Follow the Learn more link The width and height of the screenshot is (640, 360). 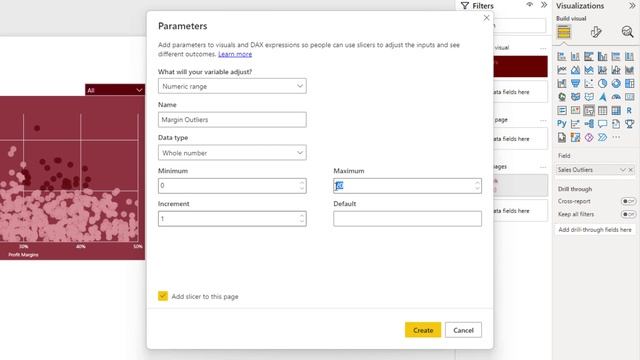pyautogui.click(x=235, y=54)
